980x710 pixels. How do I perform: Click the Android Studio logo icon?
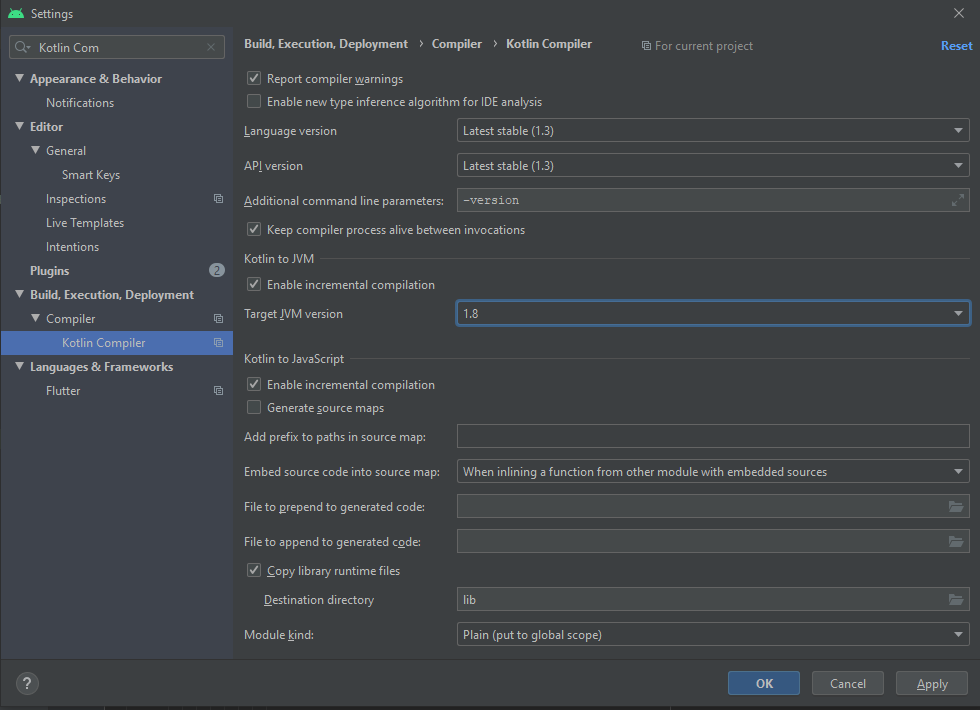coord(15,13)
